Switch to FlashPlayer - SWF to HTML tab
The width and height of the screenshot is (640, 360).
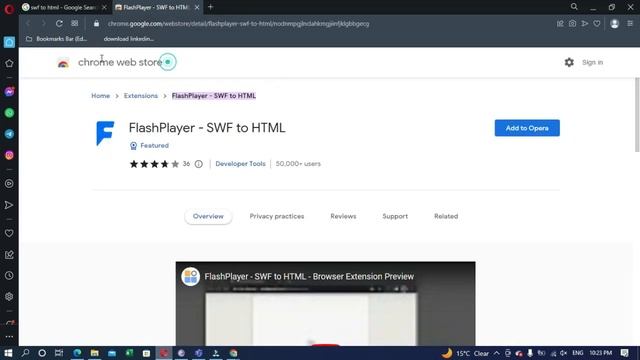[x=154, y=7]
